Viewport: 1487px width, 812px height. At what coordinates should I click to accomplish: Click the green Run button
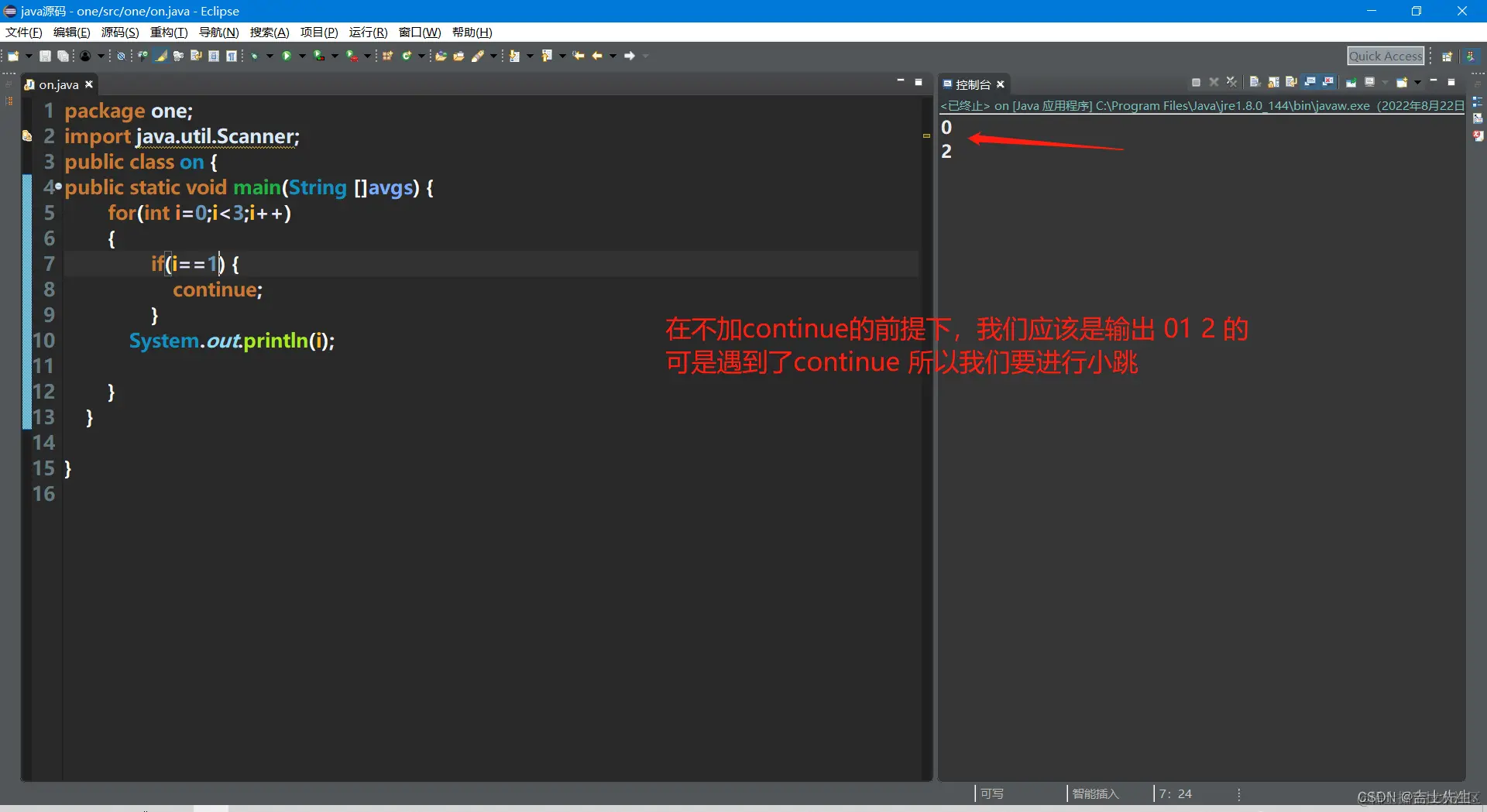287,56
